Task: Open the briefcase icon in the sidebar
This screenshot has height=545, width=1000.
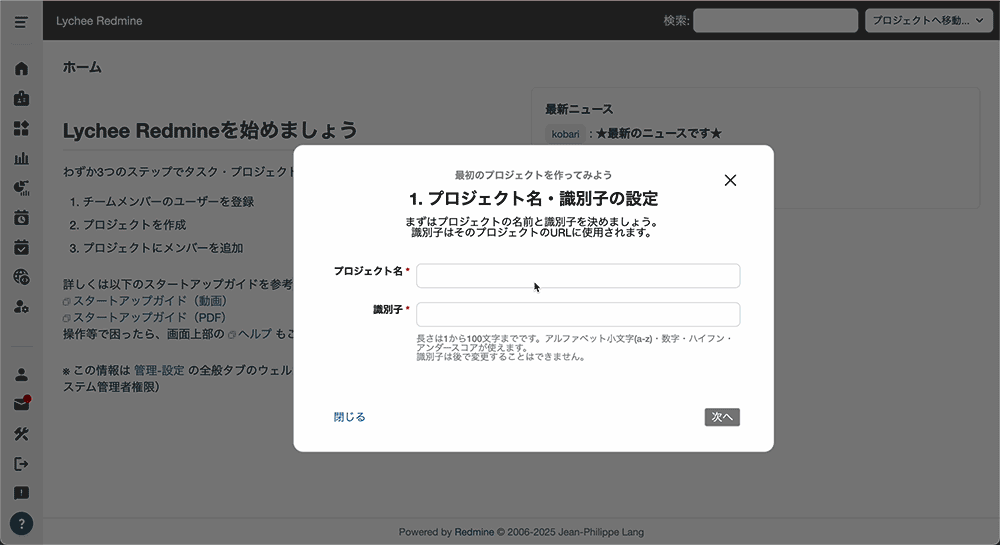Action: 21,99
